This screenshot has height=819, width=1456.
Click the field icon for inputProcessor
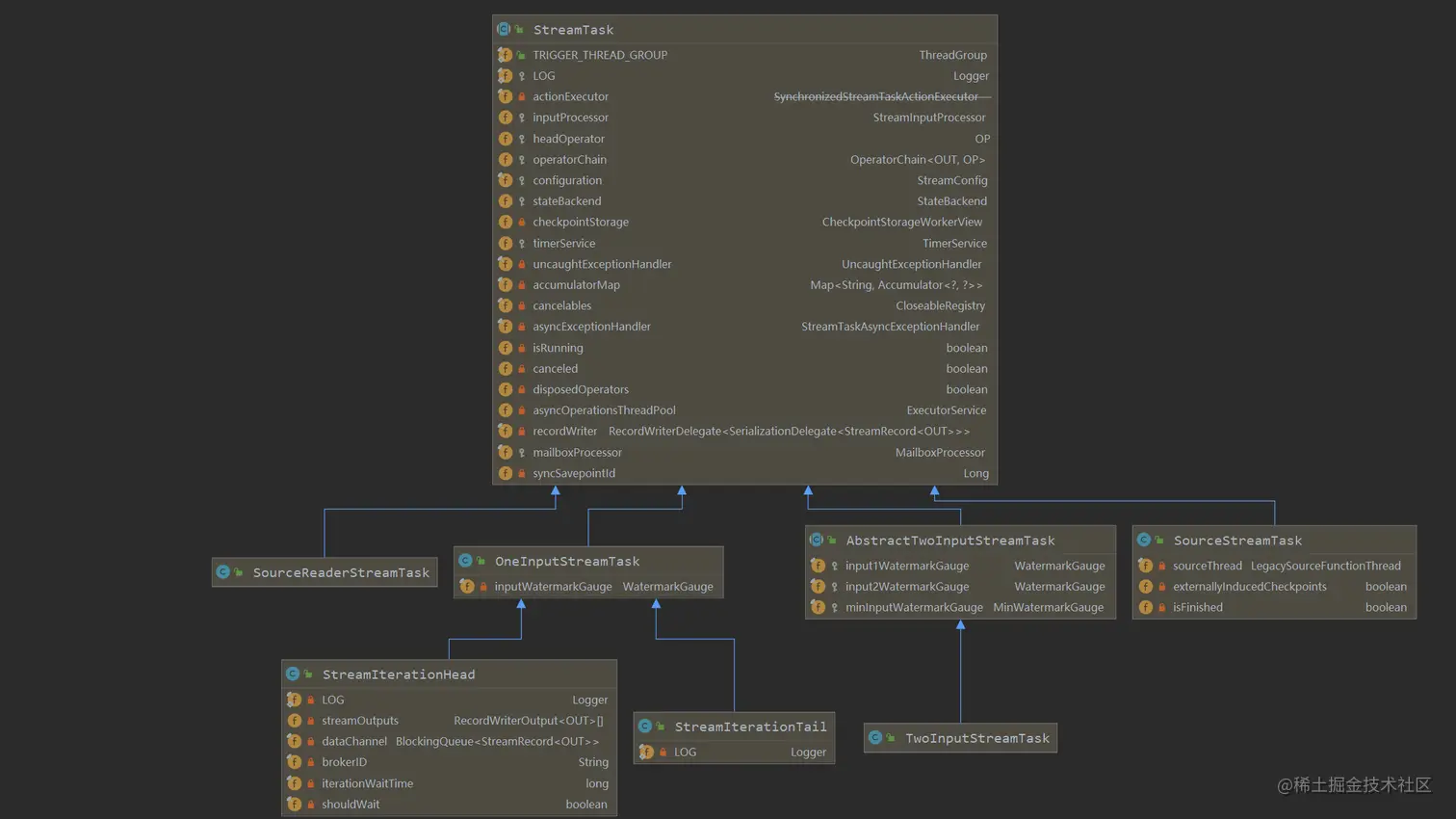(505, 118)
